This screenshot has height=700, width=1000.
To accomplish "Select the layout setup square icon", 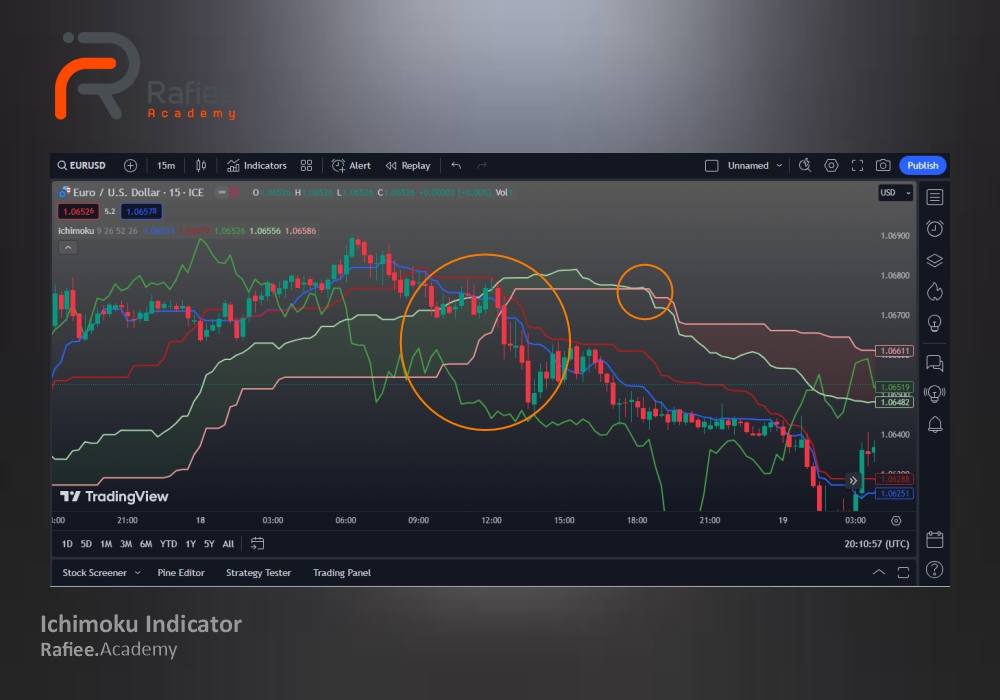I will point(712,166).
